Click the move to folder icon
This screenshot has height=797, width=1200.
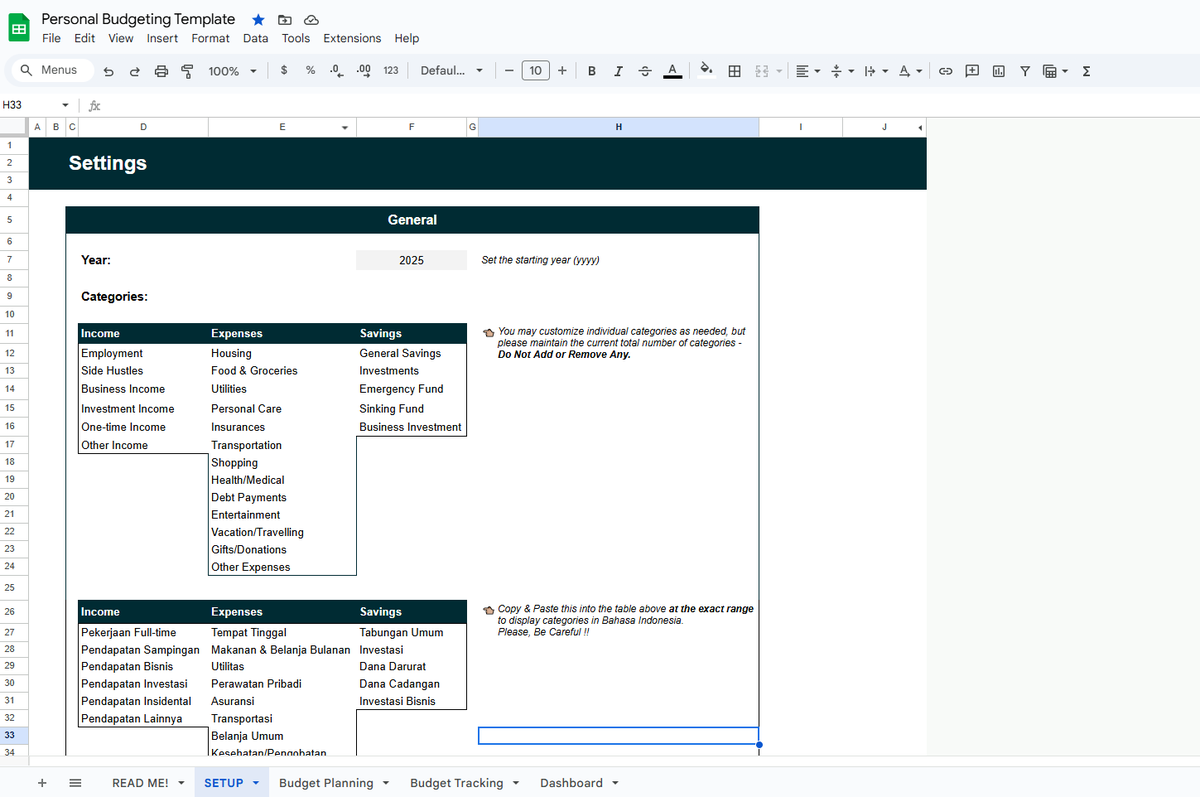tap(285, 19)
